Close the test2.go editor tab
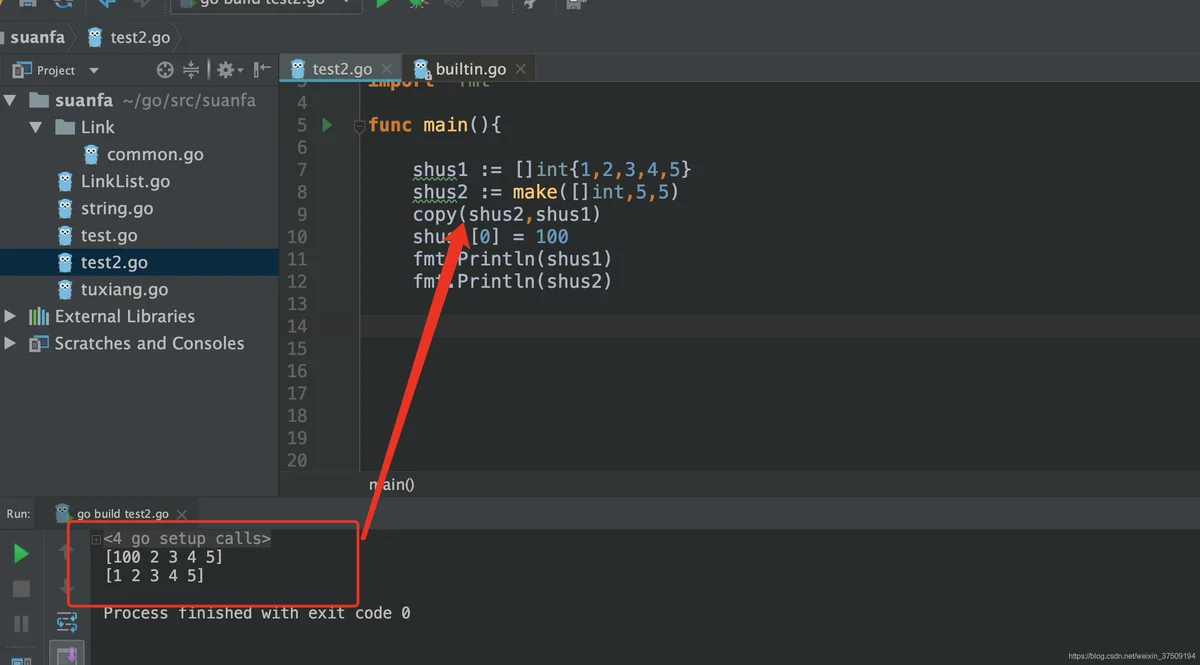This screenshot has height=665, width=1200. pyautogui.click(x=387, y=69)
